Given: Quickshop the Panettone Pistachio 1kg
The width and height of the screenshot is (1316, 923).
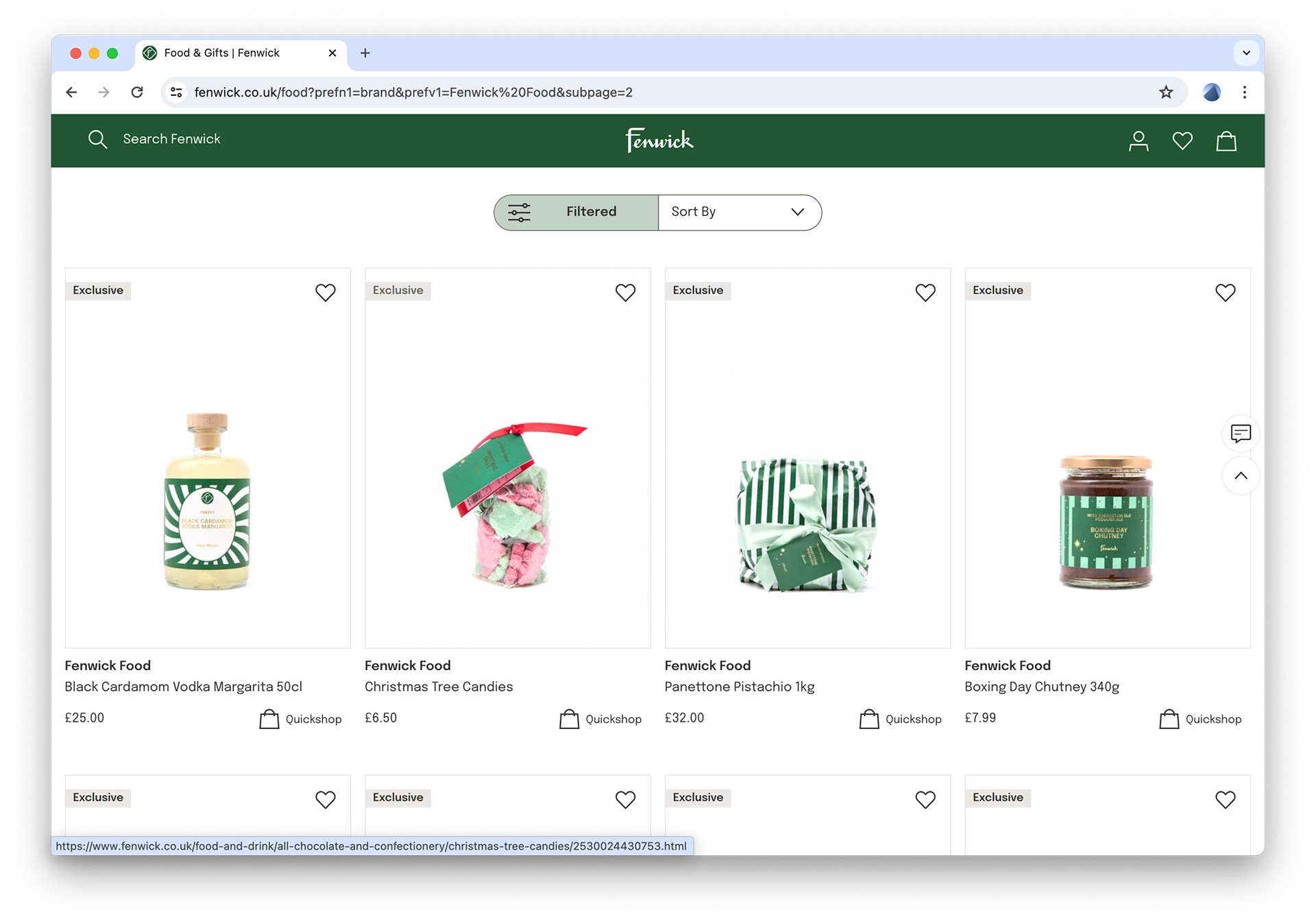Looking at the screenshot, I should 901,719.
